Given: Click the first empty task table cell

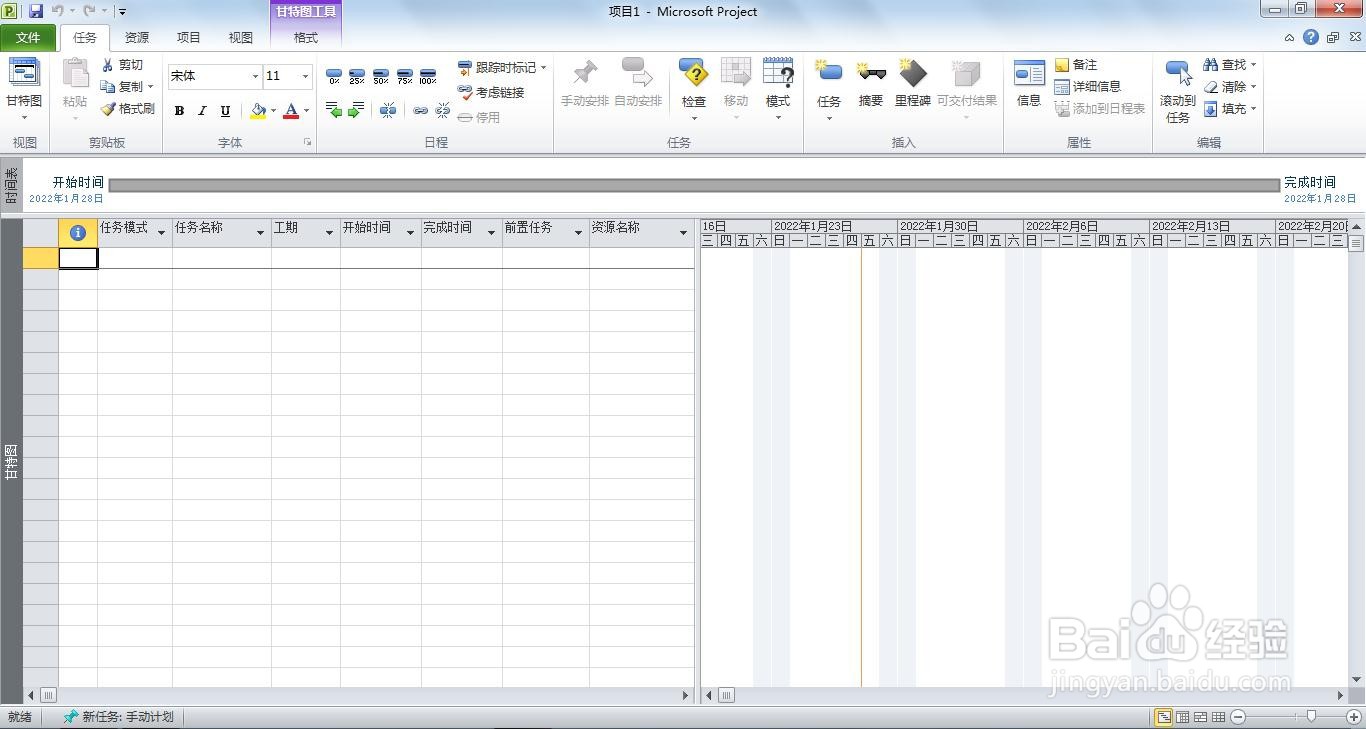Looking at the screenshot, I should [78, 258].
